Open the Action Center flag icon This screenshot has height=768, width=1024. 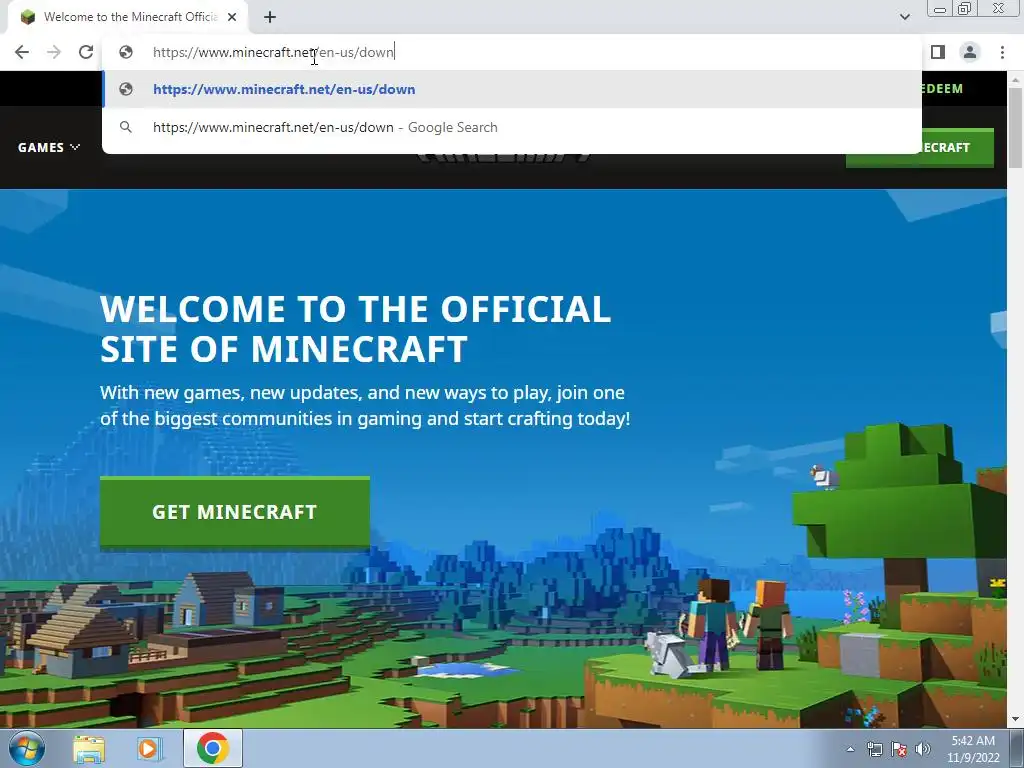899,749
